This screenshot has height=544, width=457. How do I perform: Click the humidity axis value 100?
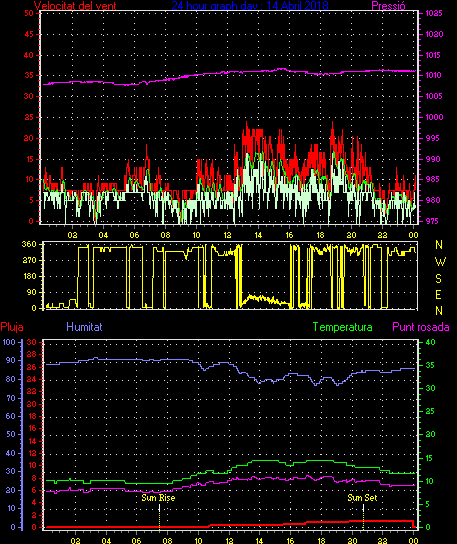[9, 342]
